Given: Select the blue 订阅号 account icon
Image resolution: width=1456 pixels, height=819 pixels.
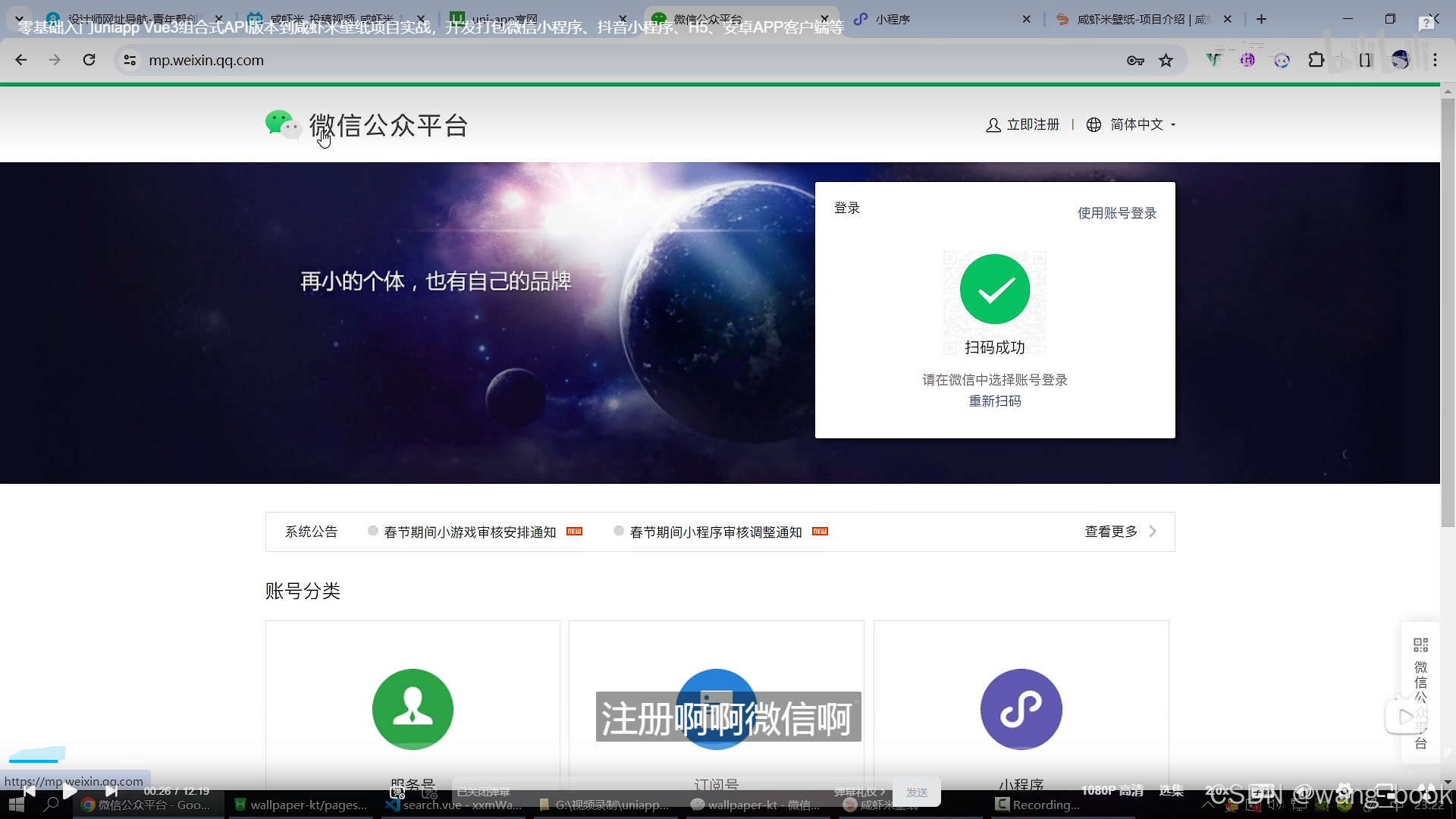Looking at the screenshot, I should tap(716, 709).
